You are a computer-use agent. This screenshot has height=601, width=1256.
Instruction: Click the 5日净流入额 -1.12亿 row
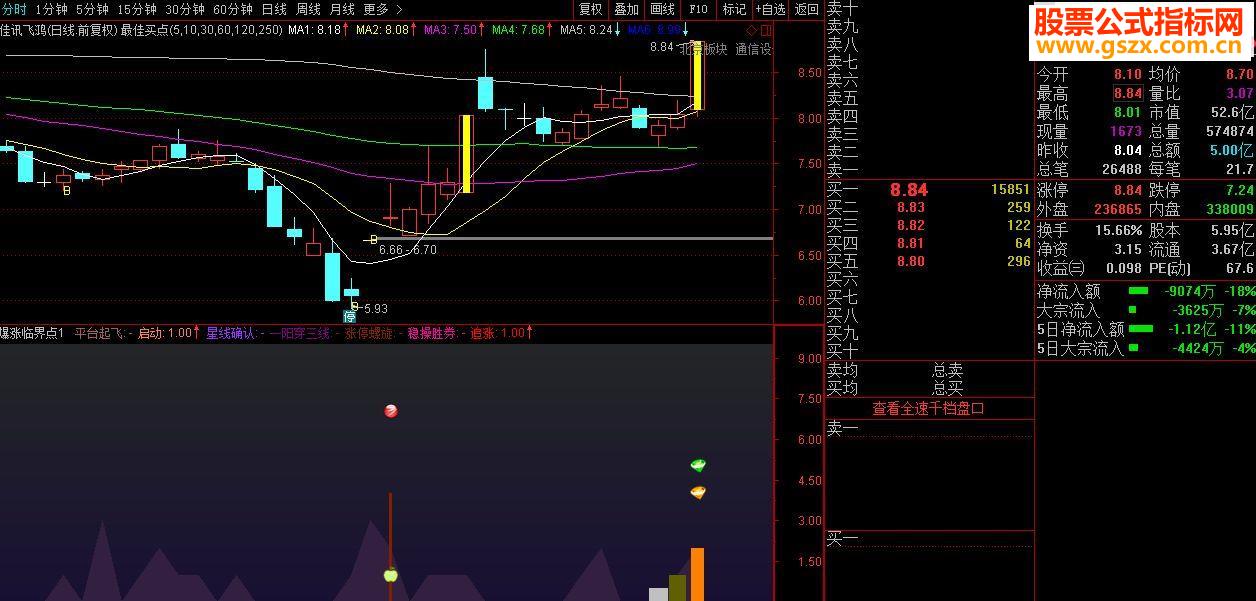click(1145, 329)
